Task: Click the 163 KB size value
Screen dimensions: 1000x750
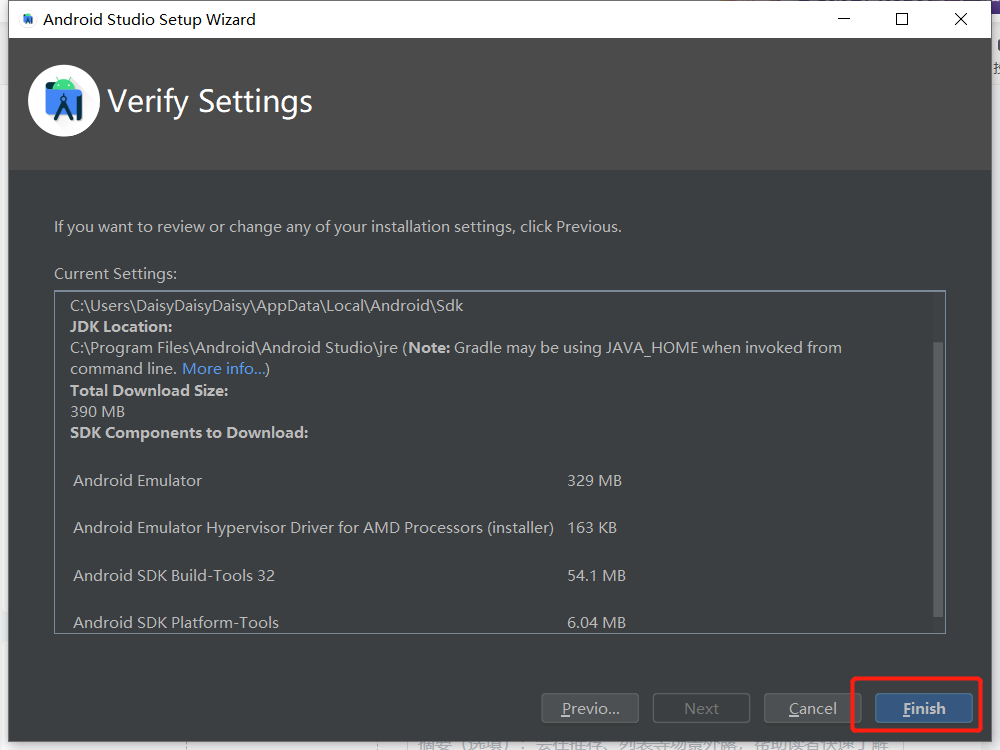Action: (592, 527)
